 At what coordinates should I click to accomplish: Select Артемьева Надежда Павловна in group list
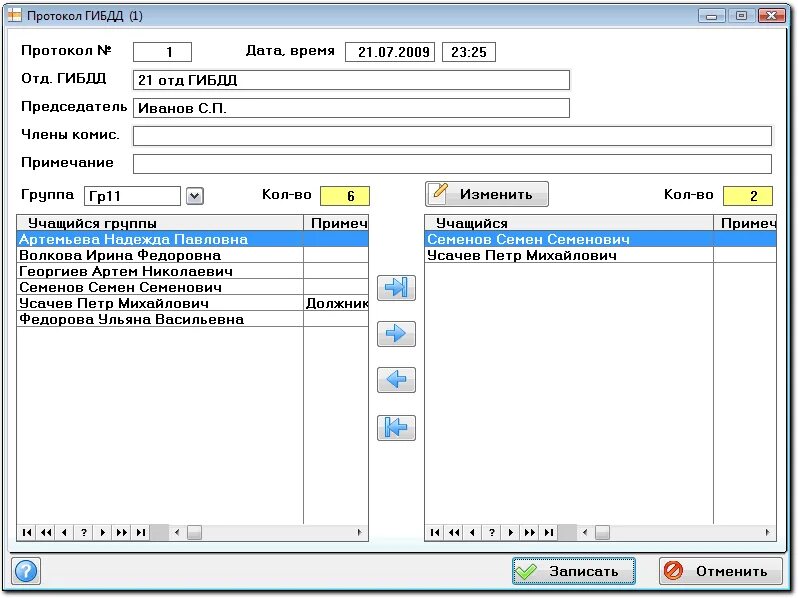pyautogui.click(x=193, y=239)
